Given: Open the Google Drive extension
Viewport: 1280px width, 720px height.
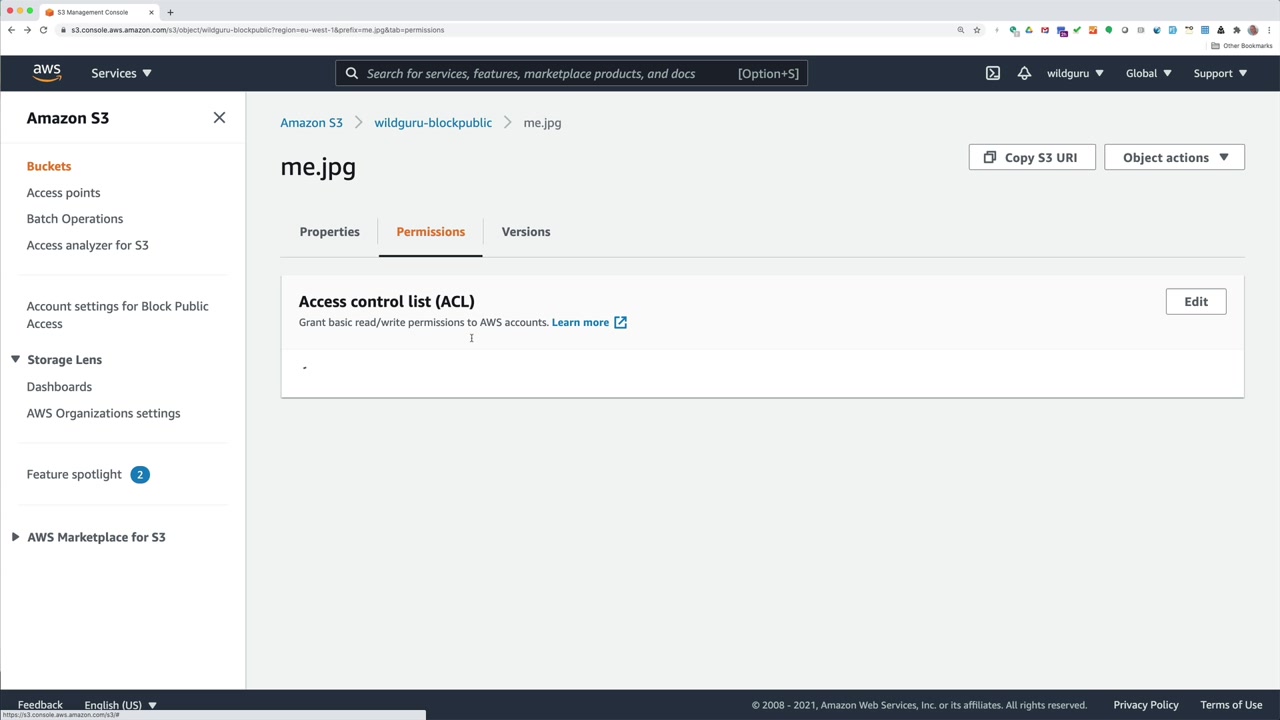Looking at the screenshot, I should (x=1029, y=30).
